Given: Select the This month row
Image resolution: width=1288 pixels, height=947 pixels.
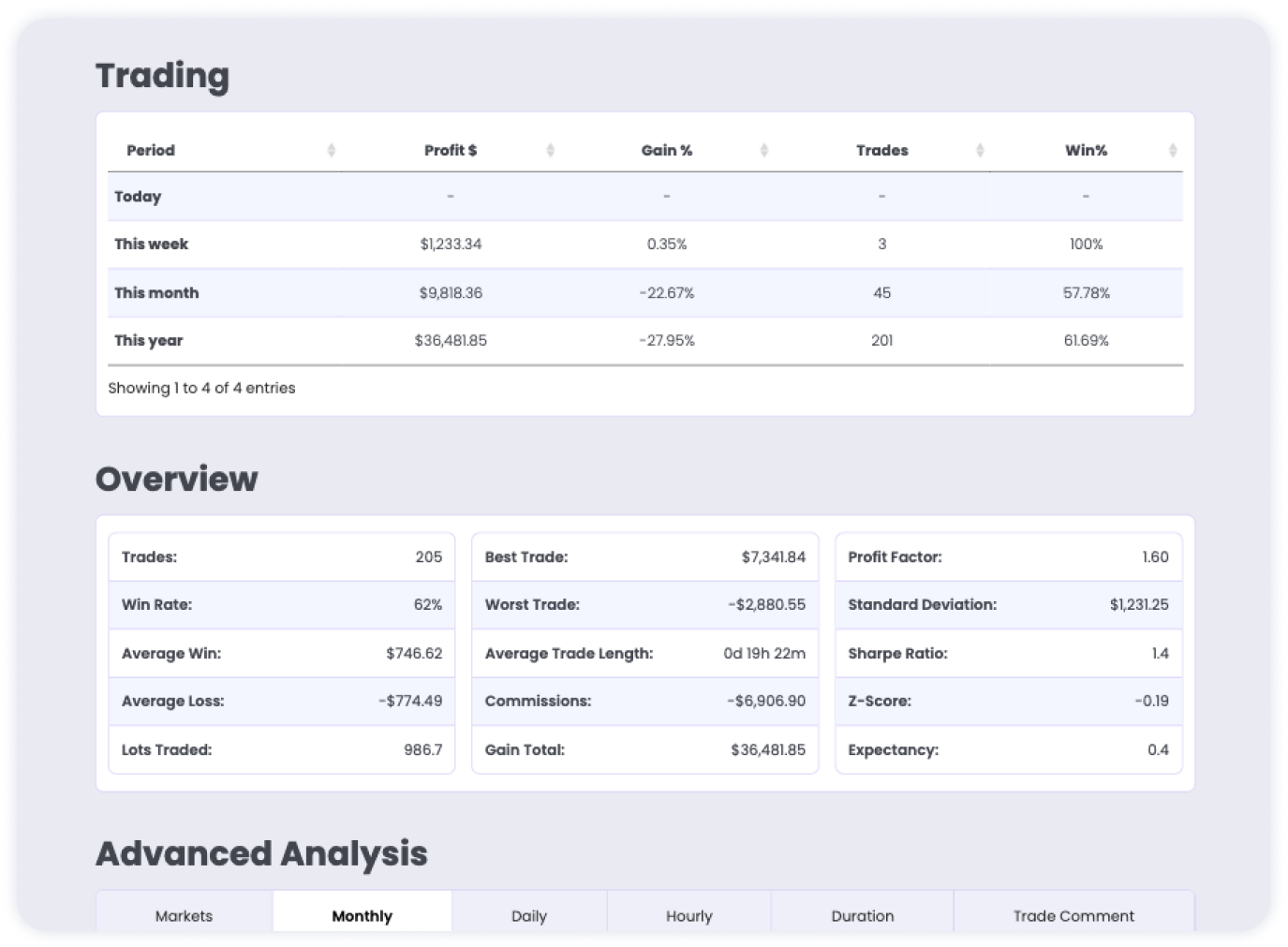Looking at the screenshot, I should (x=646, y=292).
